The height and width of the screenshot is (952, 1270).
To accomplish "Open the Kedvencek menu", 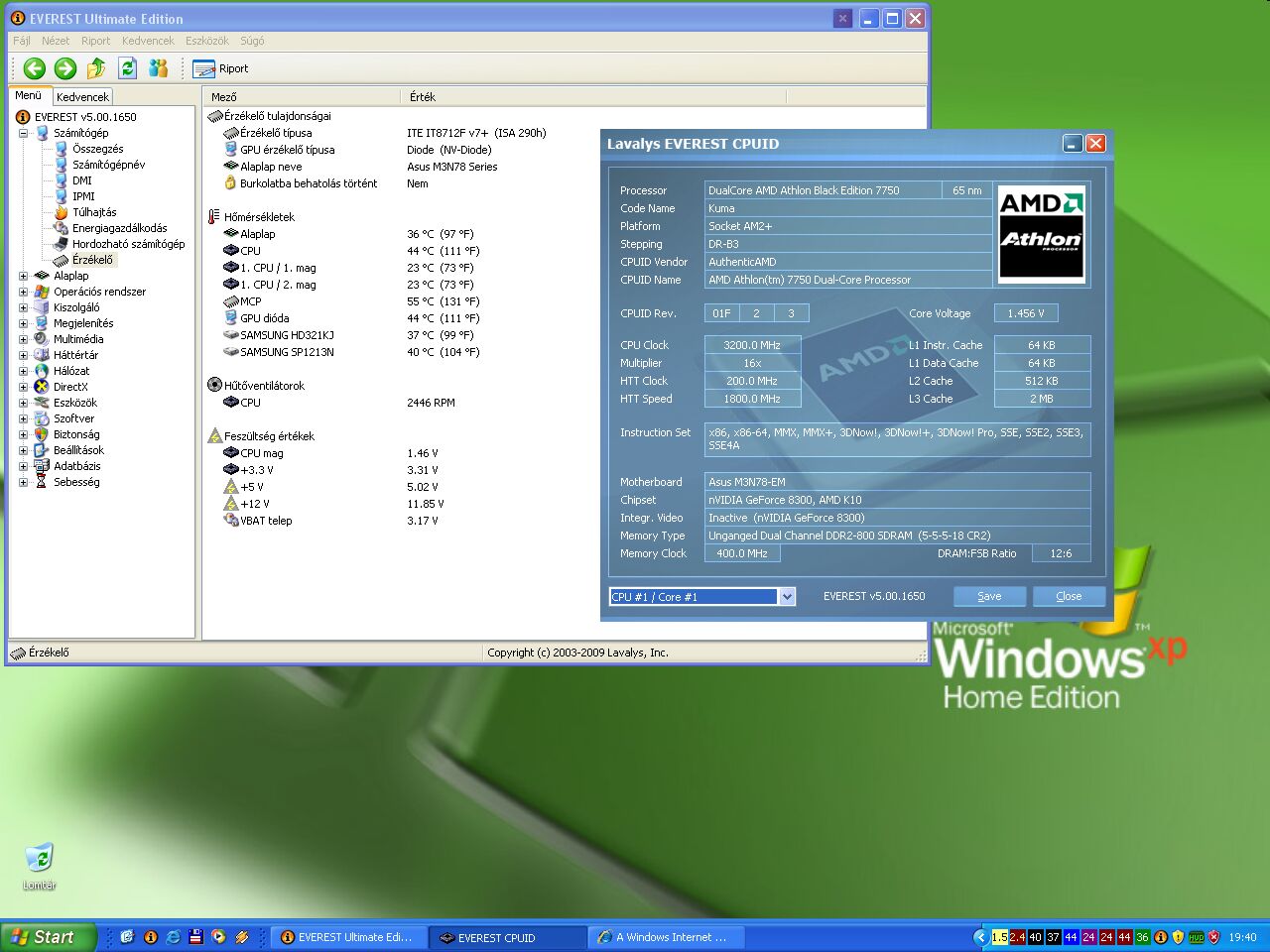I will coord(148,41).
